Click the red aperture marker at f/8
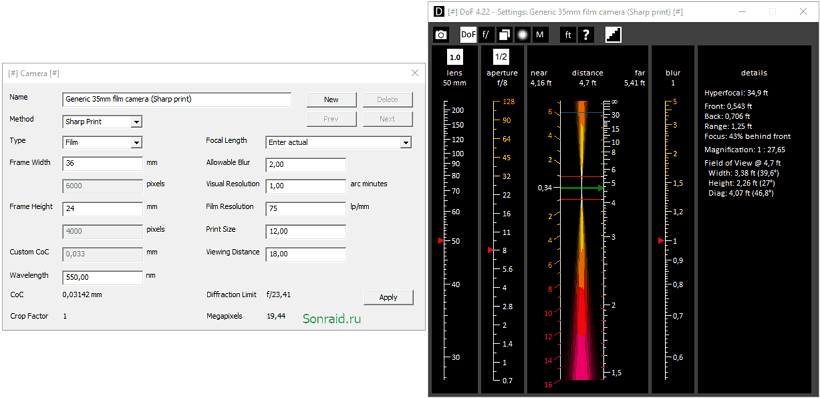 pos(491,251)
